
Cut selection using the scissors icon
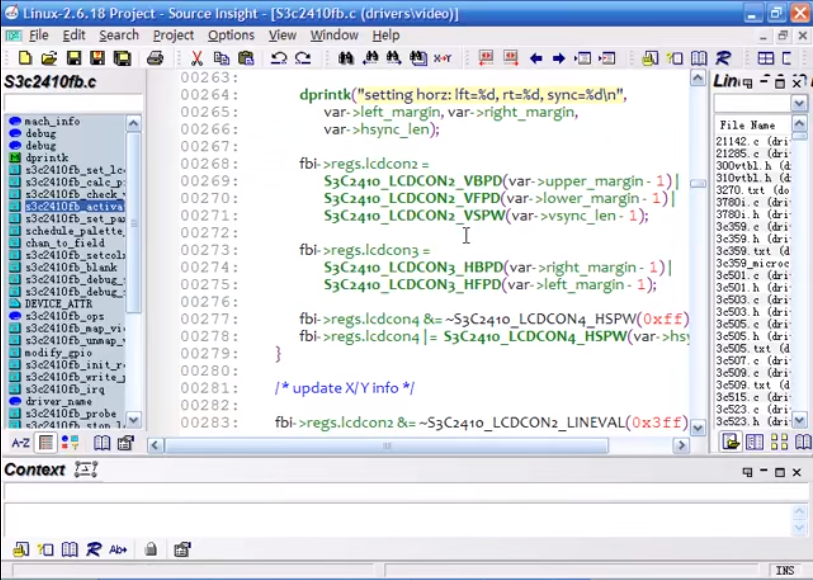click(197, 58)
